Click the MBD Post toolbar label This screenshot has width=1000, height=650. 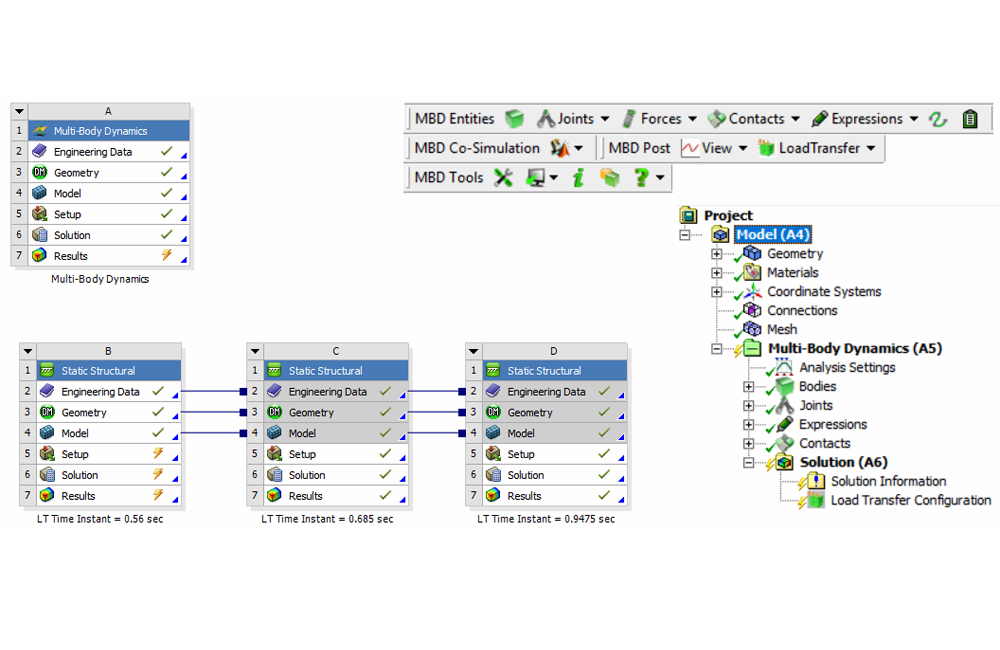(639, 146)
